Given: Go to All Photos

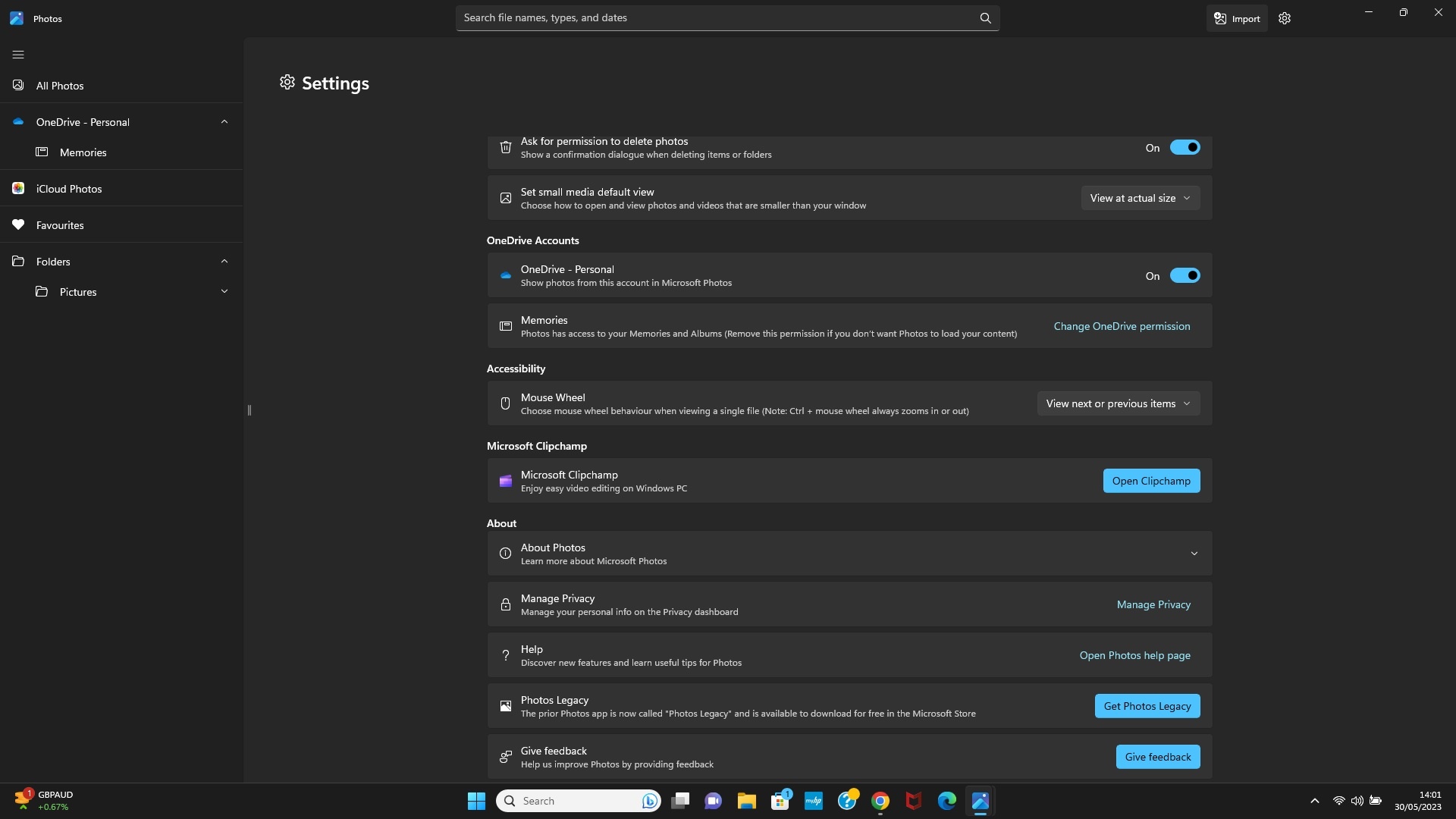Looking at the screenshot, I should pyautogui.click(x=121, y=85).
